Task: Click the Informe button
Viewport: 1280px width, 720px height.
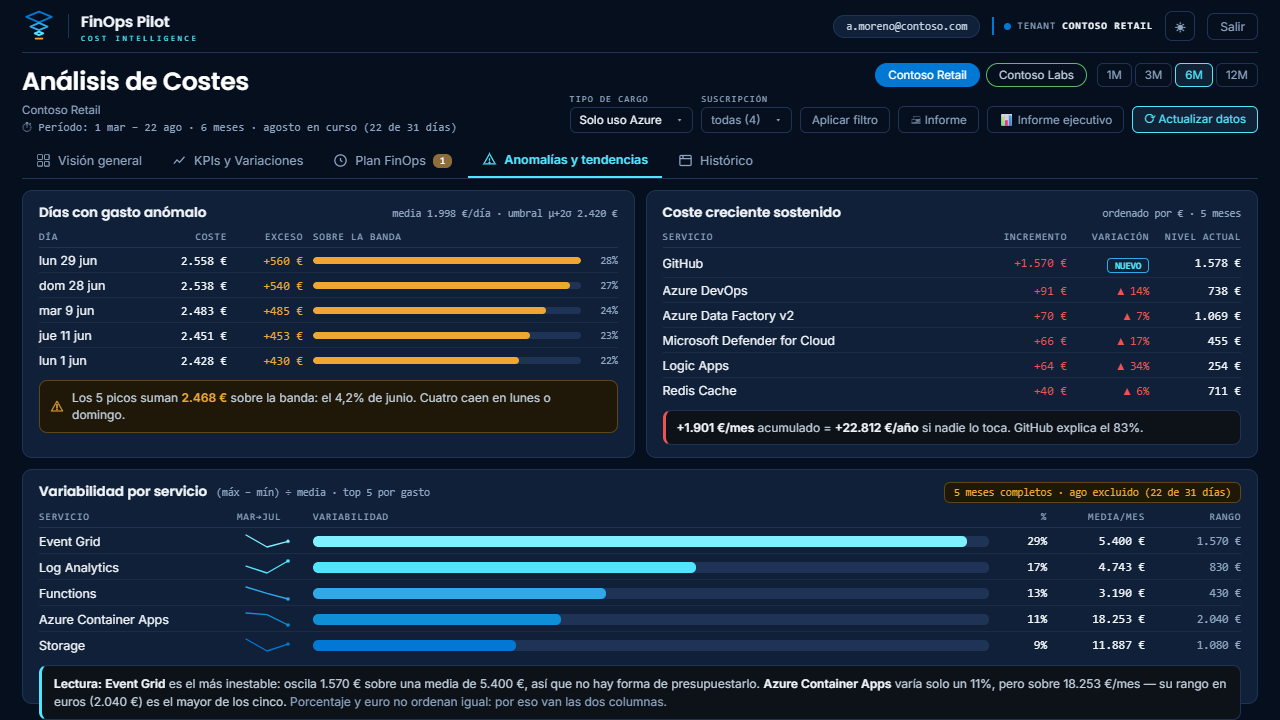Action: coord(938,120)
